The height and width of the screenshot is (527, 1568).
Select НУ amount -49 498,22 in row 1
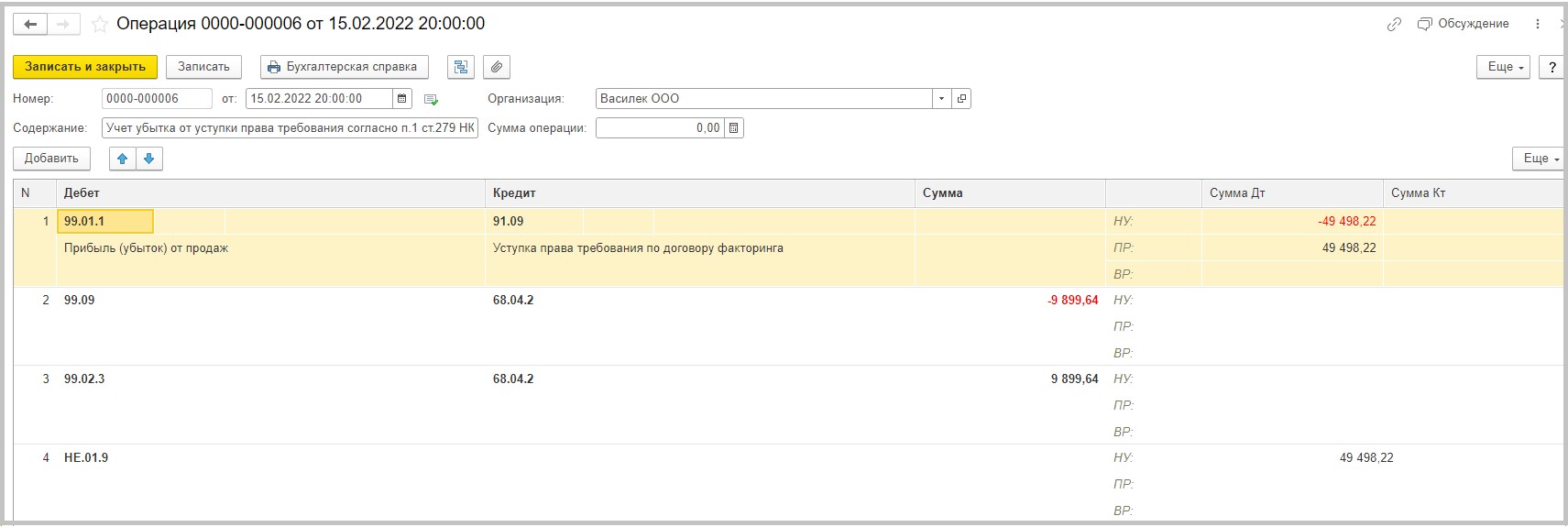pyautogui.click(x=1347, y=221)
